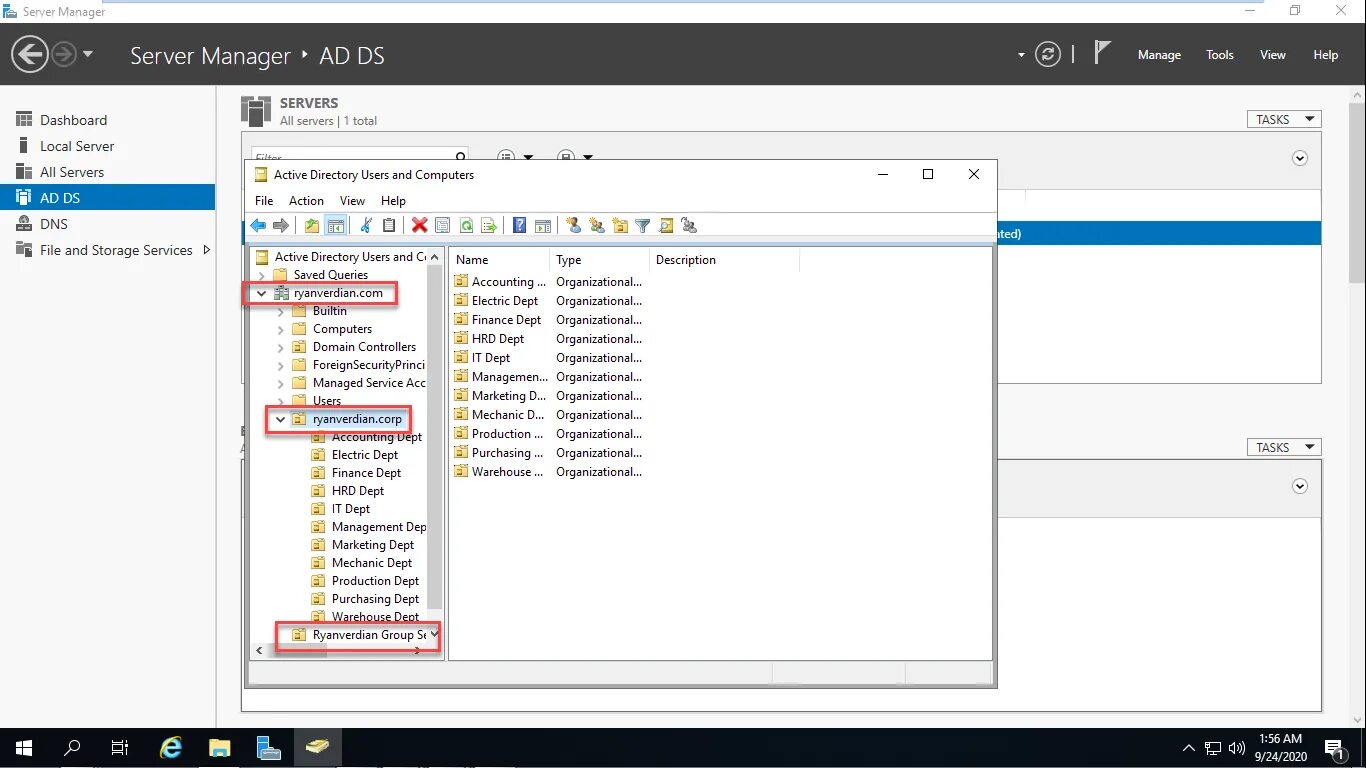Click the Create New Organizational Unit icon
The image size is (1366, 768).
click(620, 226)
